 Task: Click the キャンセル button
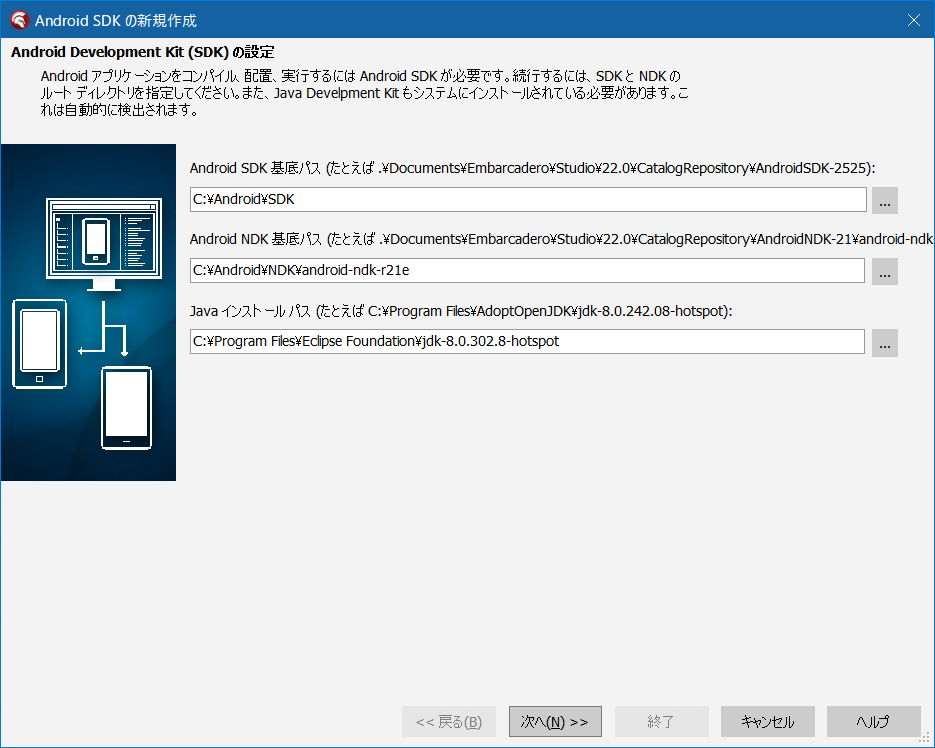tap(767, 722)
